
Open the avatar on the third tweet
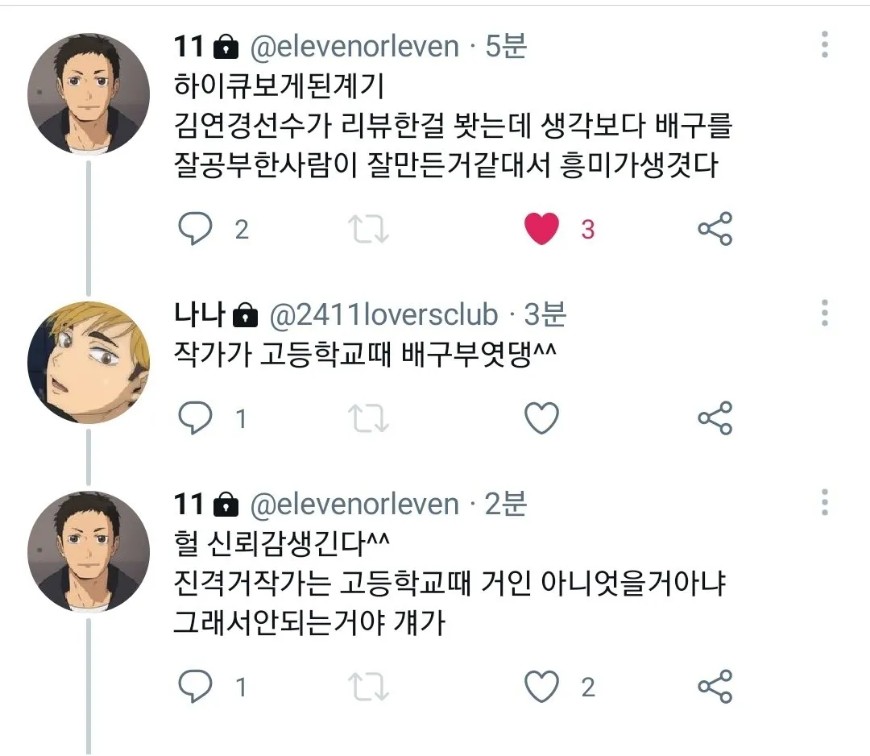[88, 552]
